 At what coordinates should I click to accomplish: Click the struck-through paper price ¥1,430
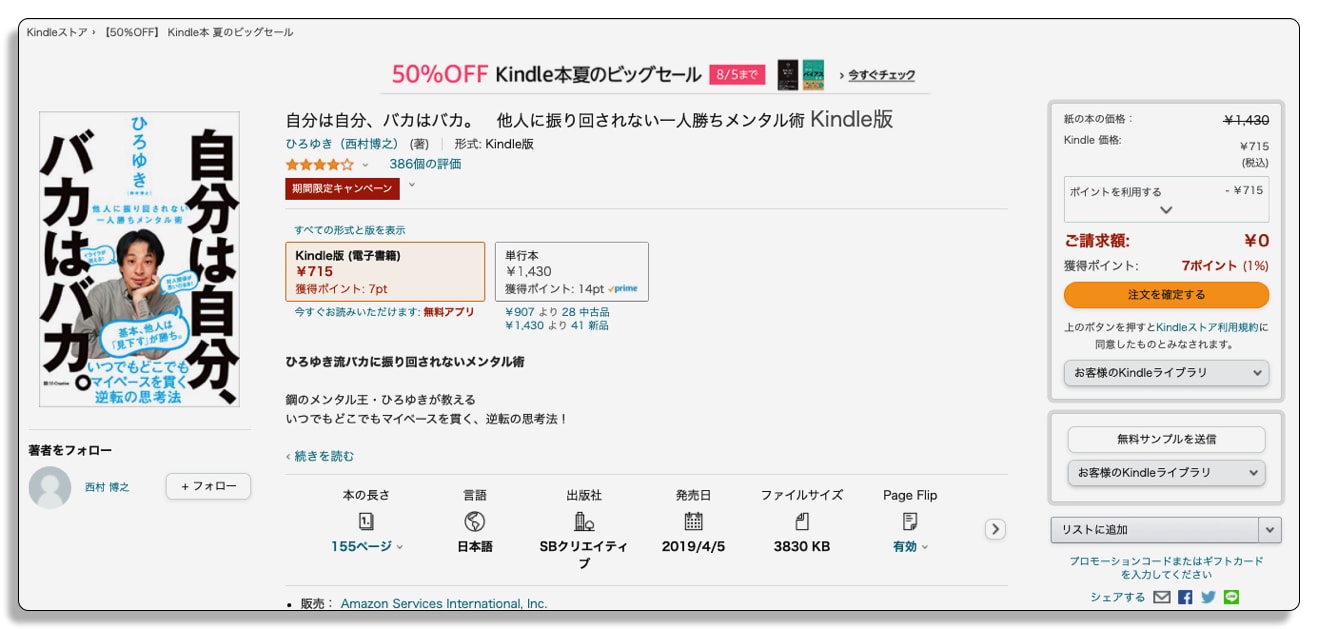[x=1246, y=120]
